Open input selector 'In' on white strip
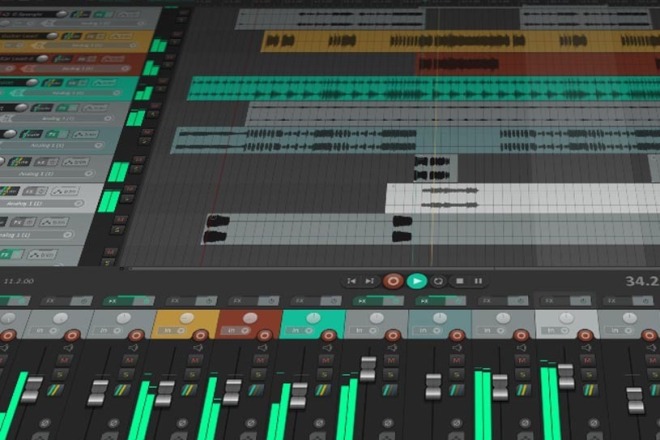Screen dimensions: 660x440 (x=555, y=331)
